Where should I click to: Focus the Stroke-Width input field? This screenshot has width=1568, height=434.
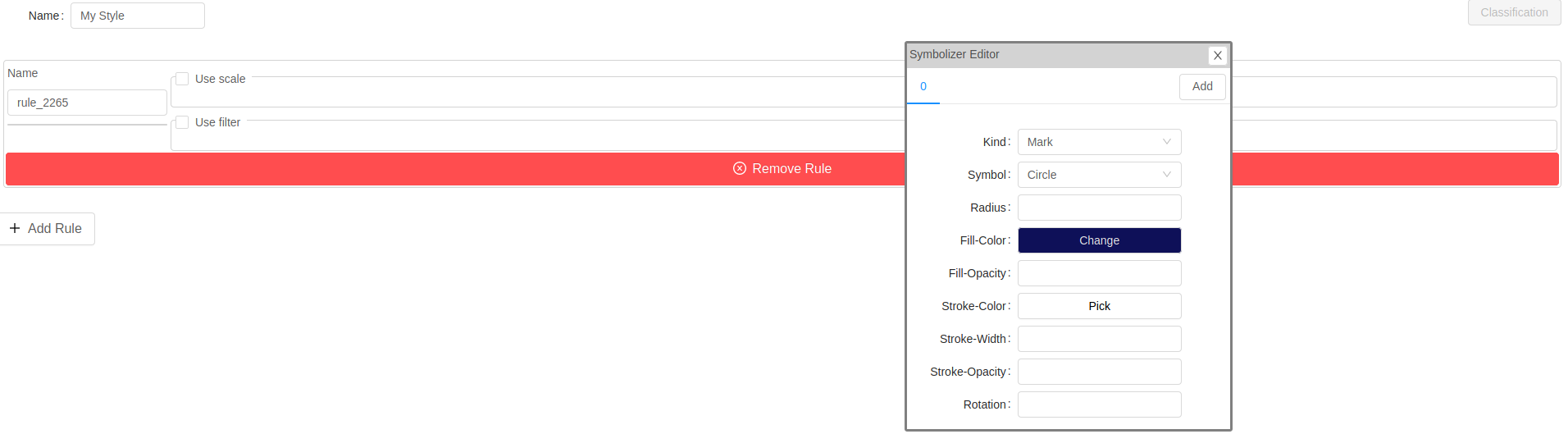click(x=1099, y=339)
